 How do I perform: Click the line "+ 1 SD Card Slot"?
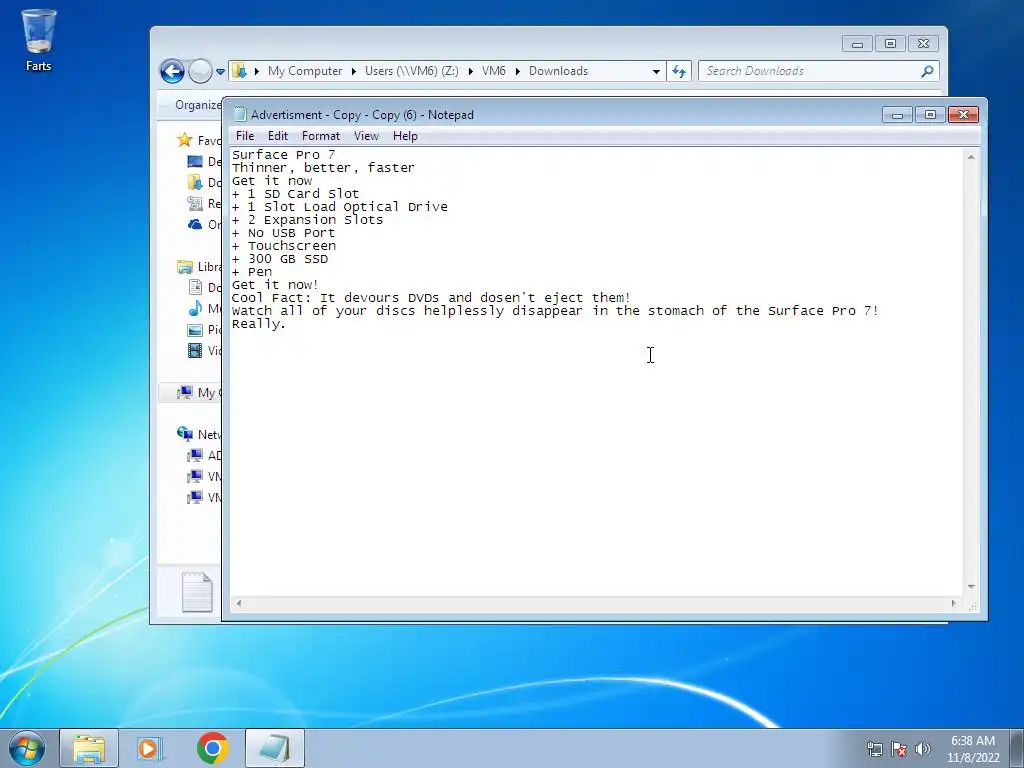pos(295,194)
